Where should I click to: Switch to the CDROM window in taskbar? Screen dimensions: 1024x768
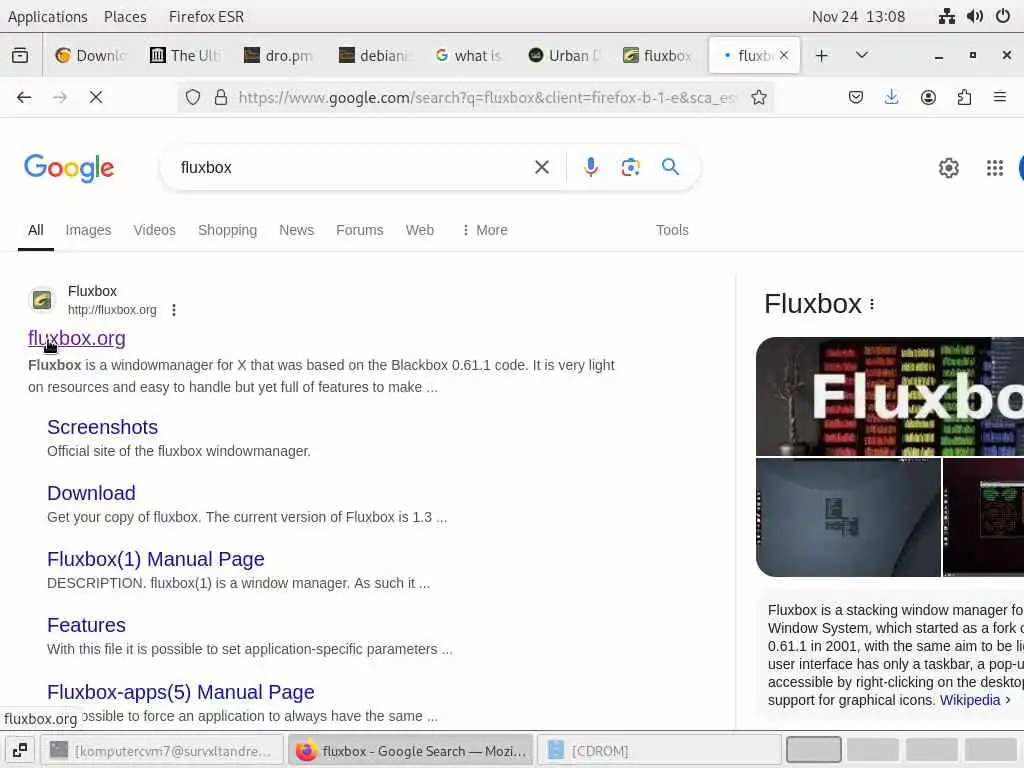[660, 751]
